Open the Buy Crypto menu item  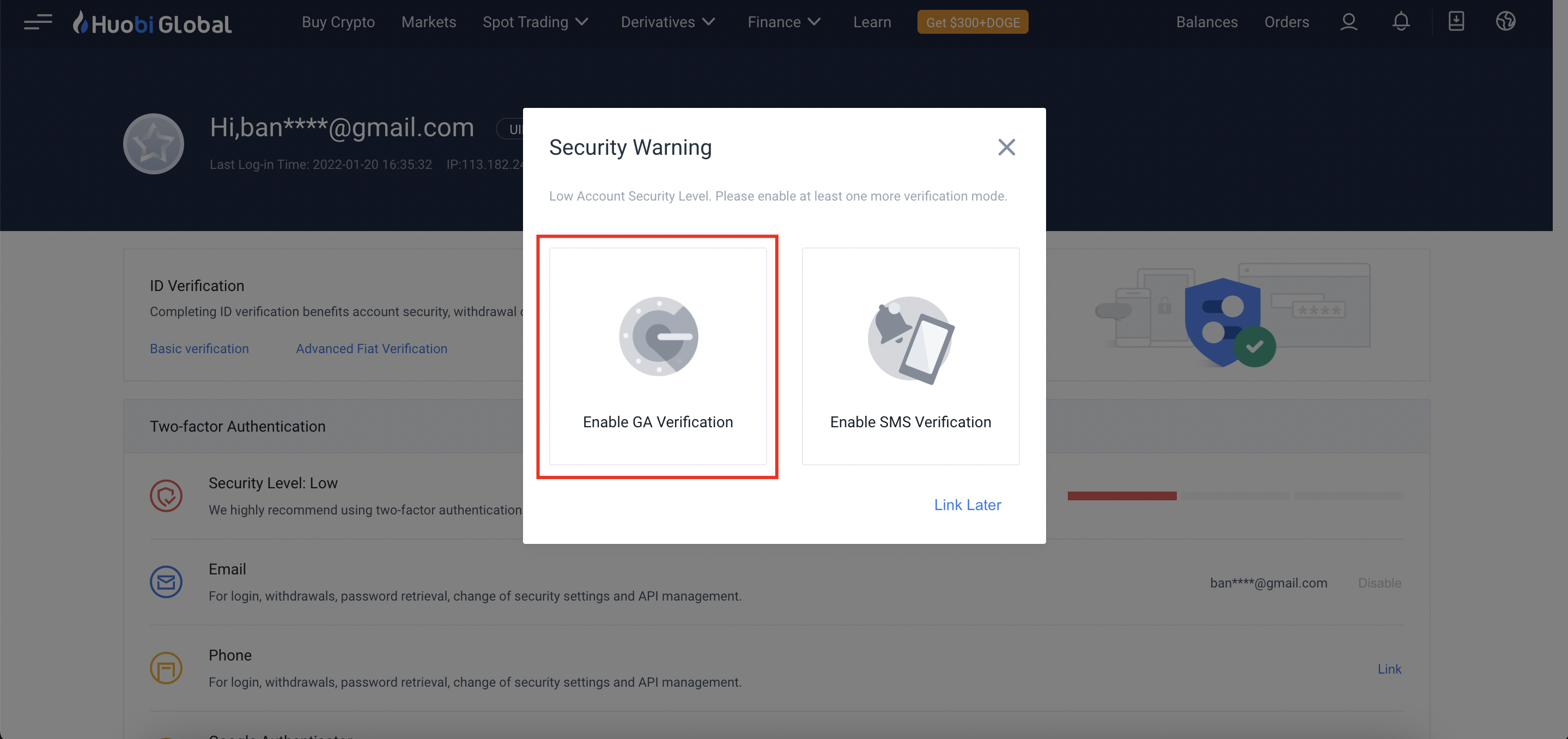pyautogui.click(x=338, y=22)
